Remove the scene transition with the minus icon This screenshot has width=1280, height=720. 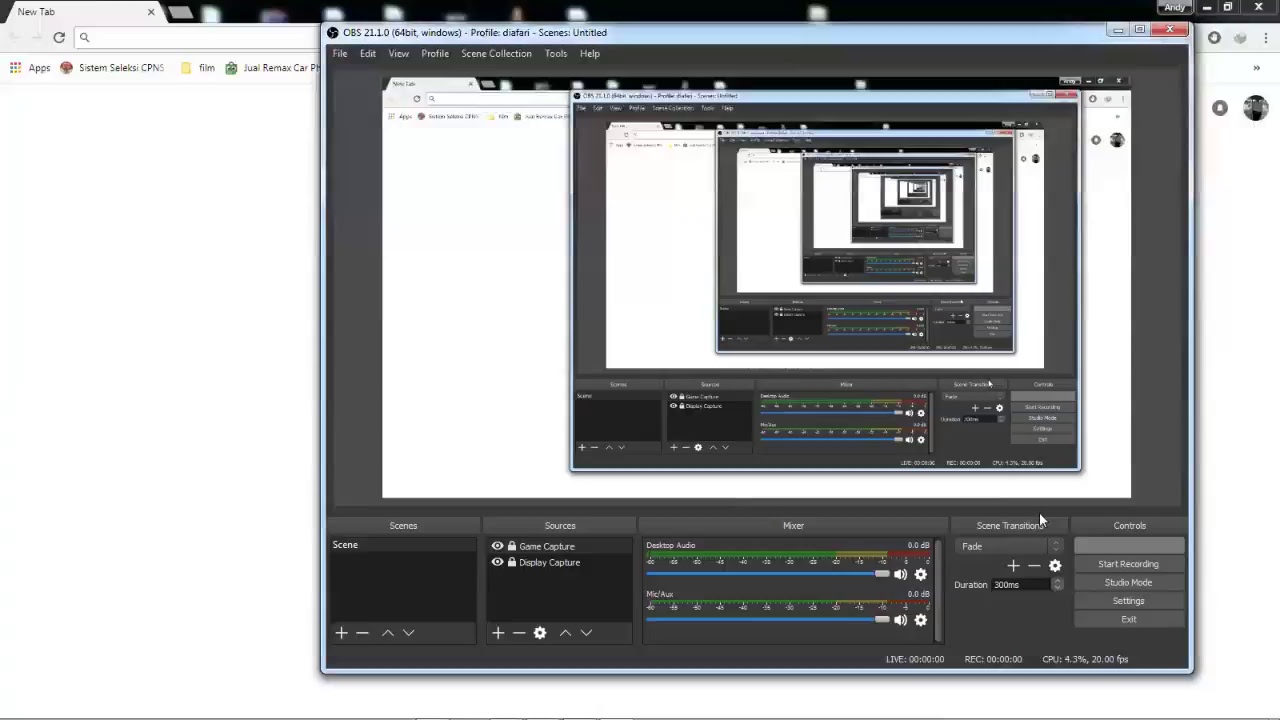point(1034,566)
